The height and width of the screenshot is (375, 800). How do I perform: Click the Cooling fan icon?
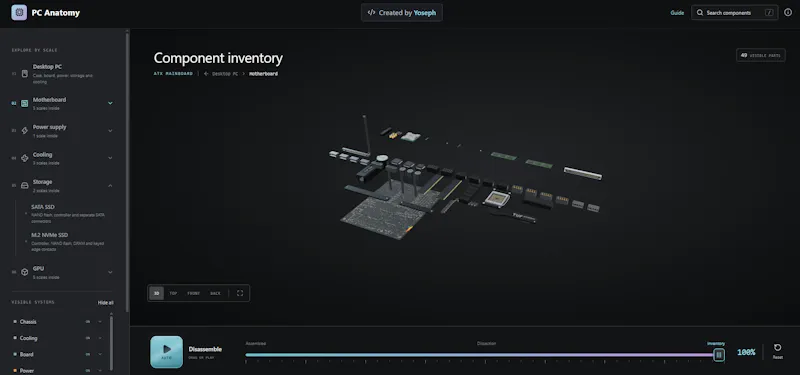tap(24, 158)
